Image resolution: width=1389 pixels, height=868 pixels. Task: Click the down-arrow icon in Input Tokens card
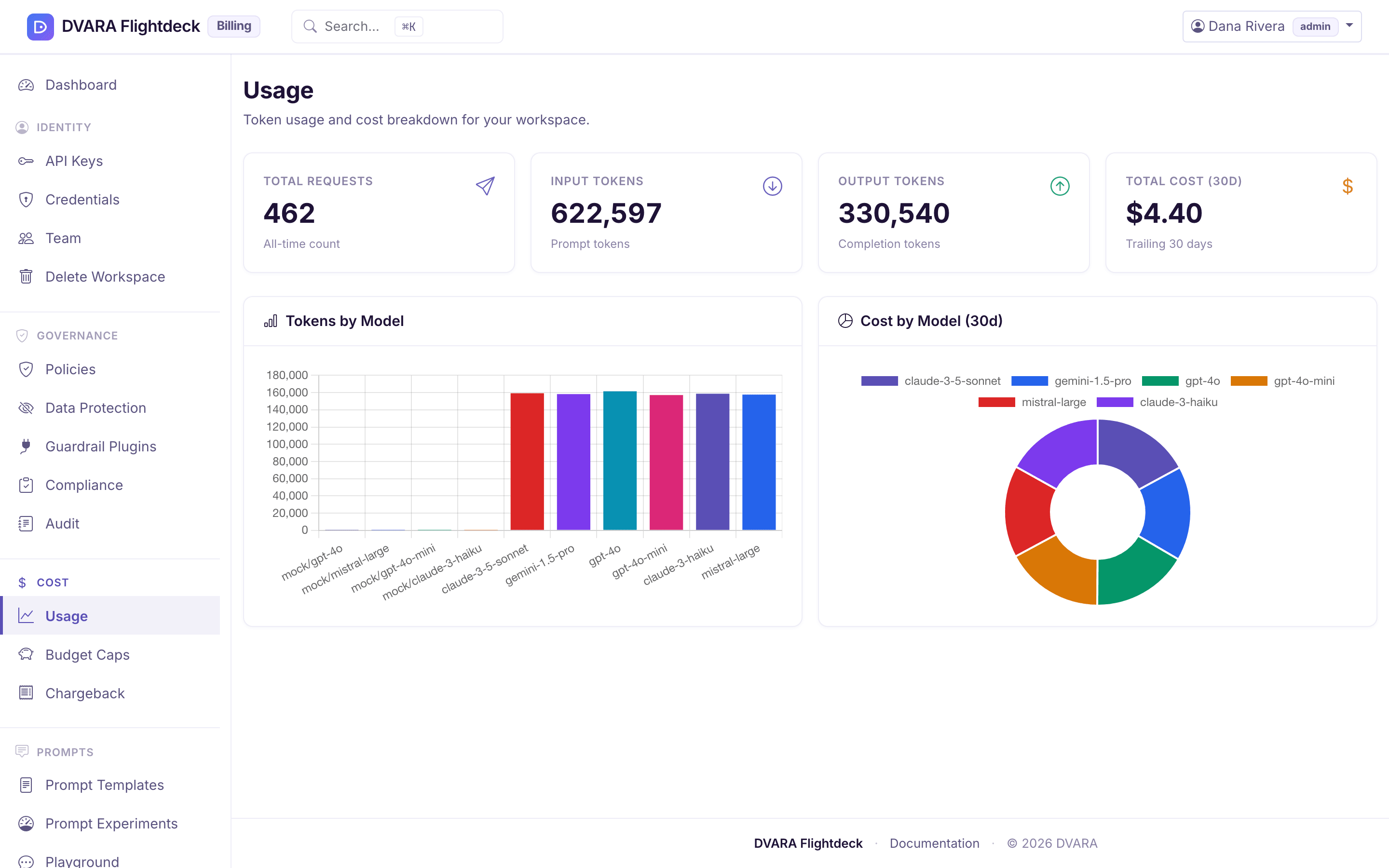(x=773, y=186)
